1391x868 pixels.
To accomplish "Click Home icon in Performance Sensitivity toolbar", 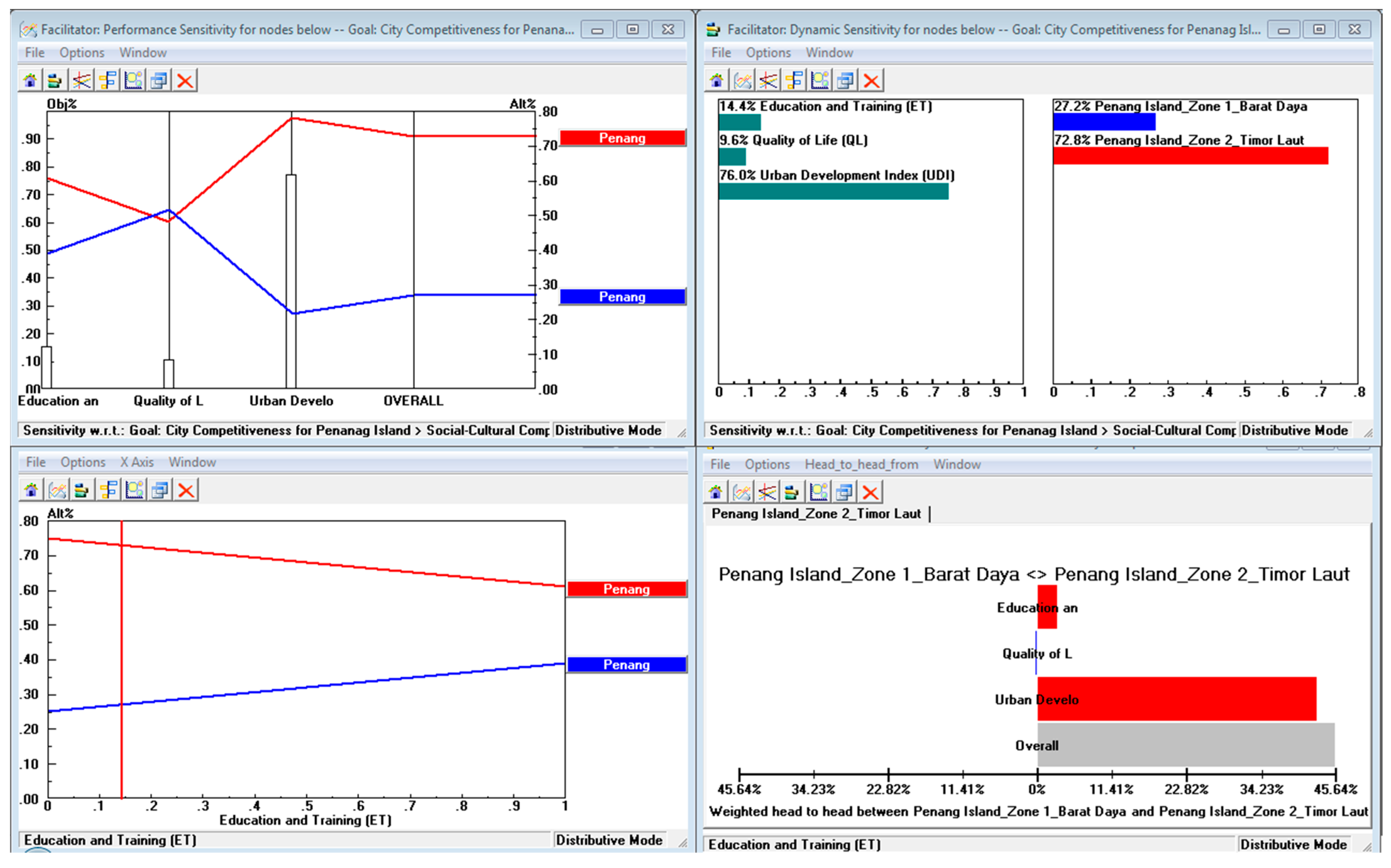I will tap(30, 80).
